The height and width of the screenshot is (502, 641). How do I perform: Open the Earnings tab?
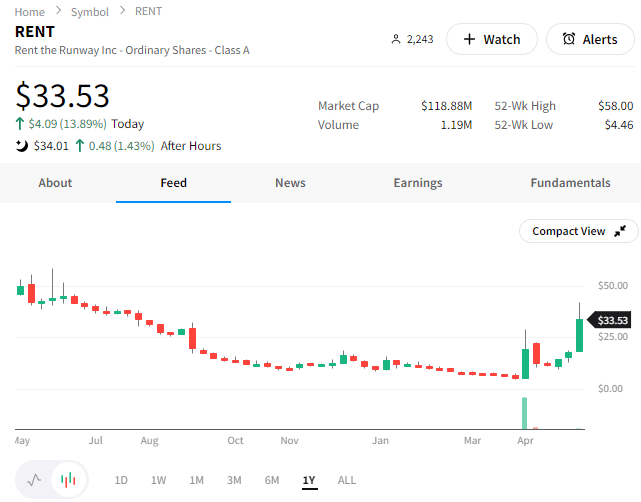click(418, 183)
